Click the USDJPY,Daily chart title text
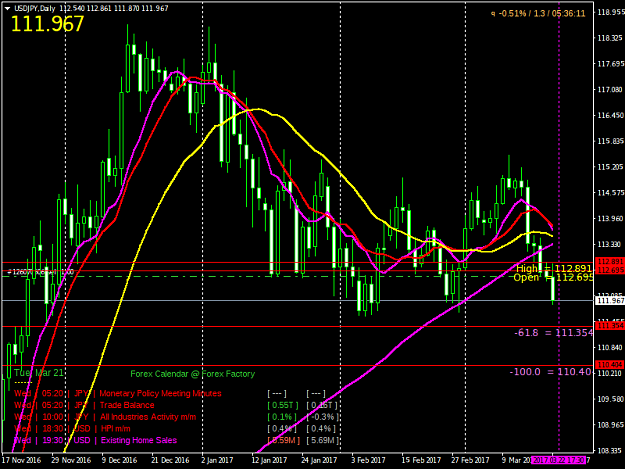The width and height of the screenshot is (625, 469). [x=34, y=8]
